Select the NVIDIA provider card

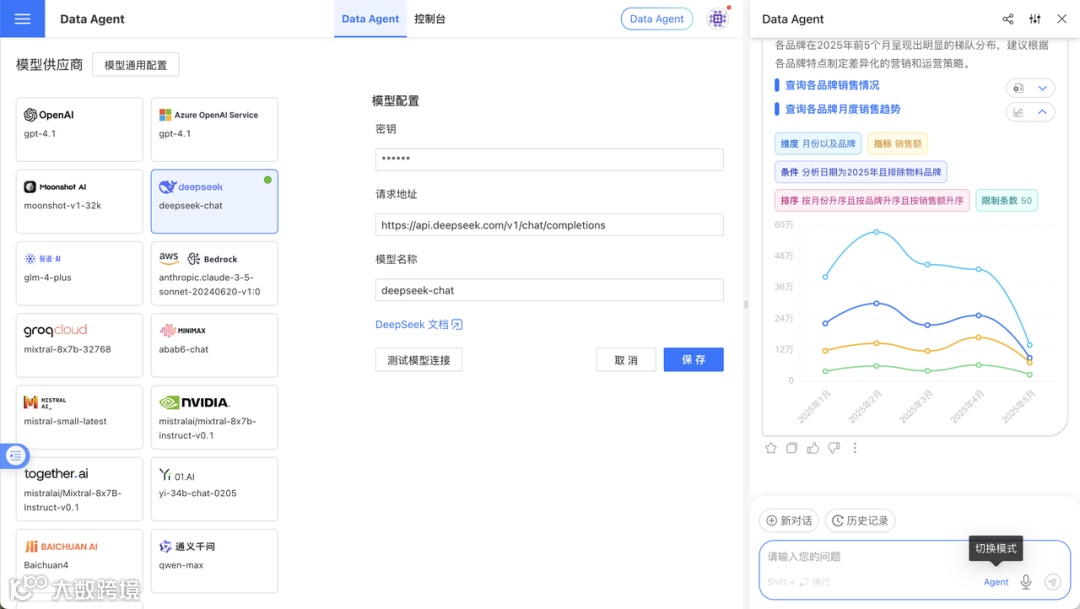point(214,417)
